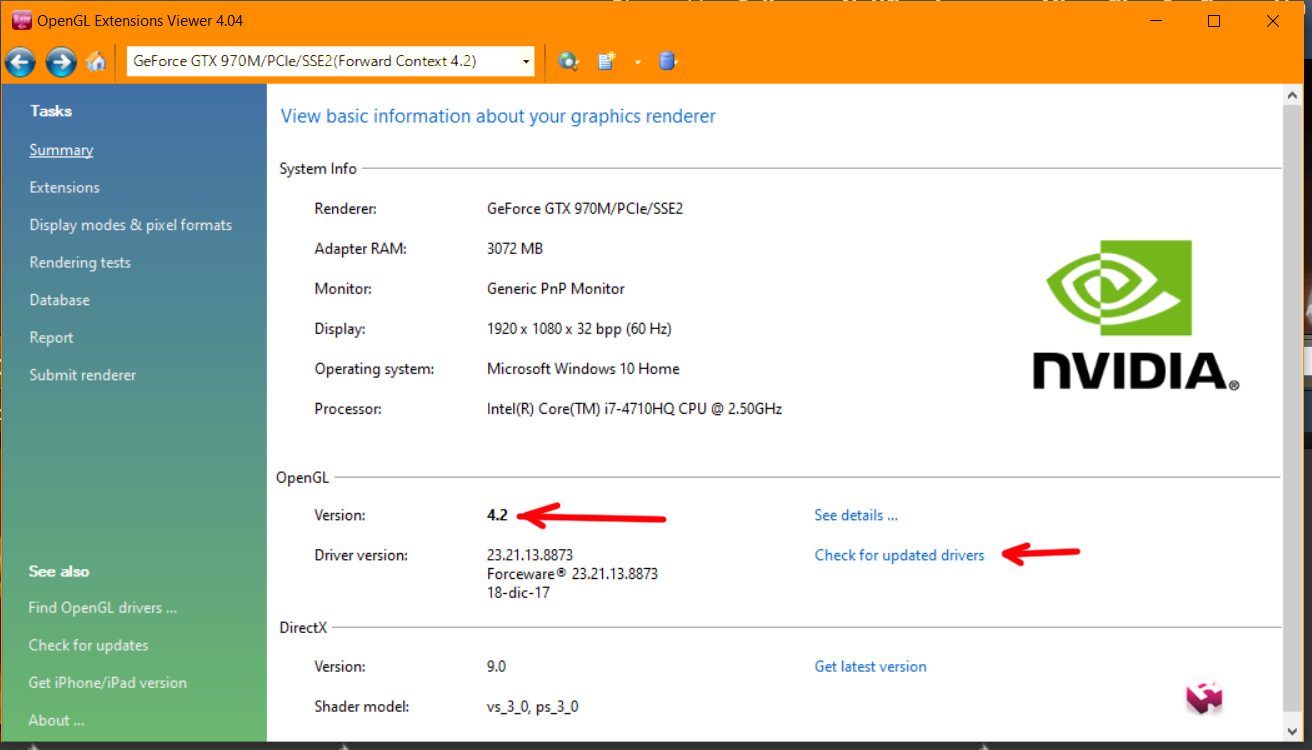Screen dimensions: 1312x750
Task: Click Microsoft Windows 10 Home text
Action: coord(583,368)
